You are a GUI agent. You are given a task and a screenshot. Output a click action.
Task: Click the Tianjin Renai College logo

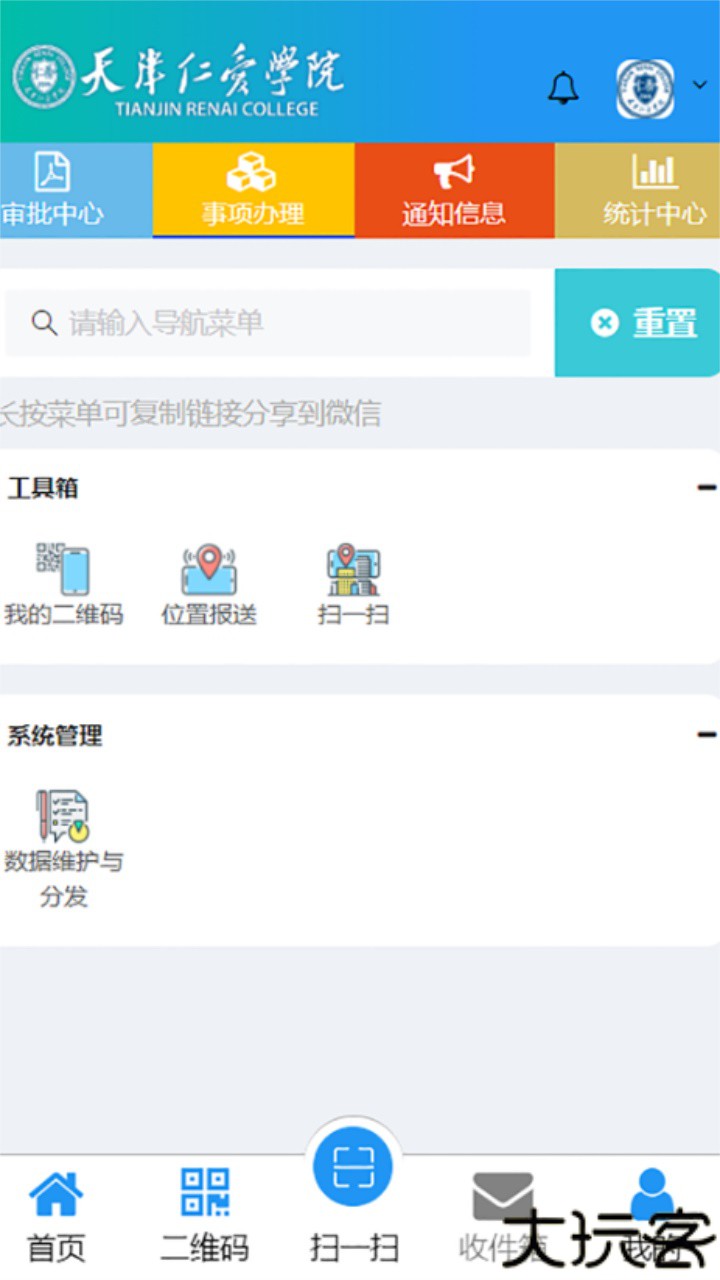point(178,81)
